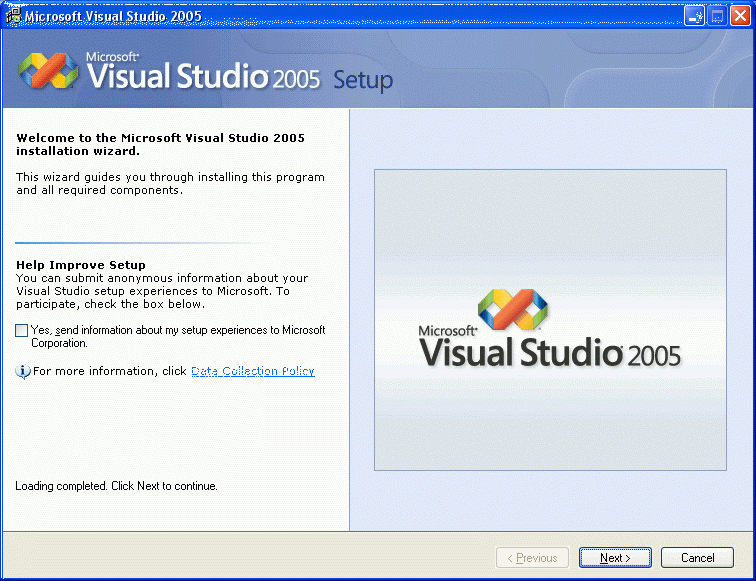756x581 pixels.
Task: Click the colorful logo inside the splash image
Action: pyautogui.click(x=512, y=312)
